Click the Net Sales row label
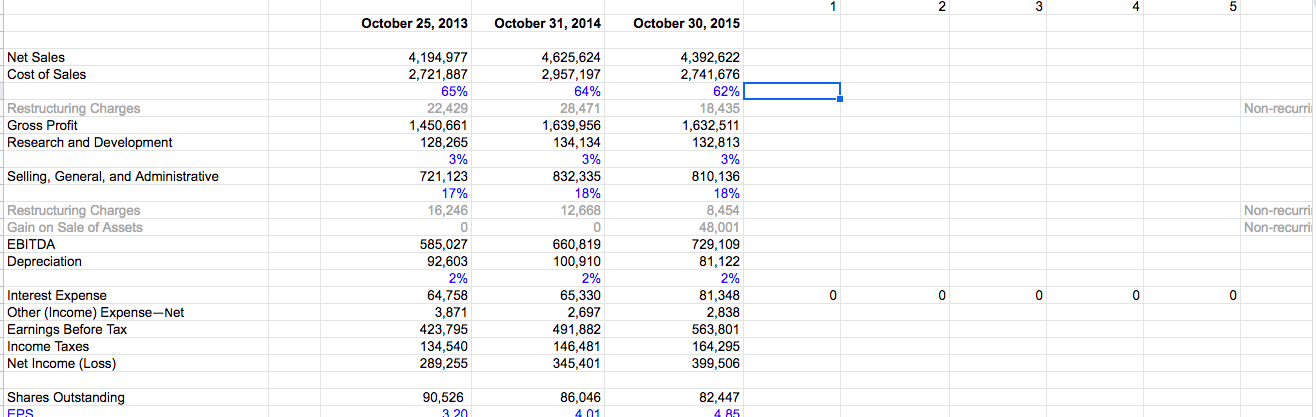 (x=36, y=57)
